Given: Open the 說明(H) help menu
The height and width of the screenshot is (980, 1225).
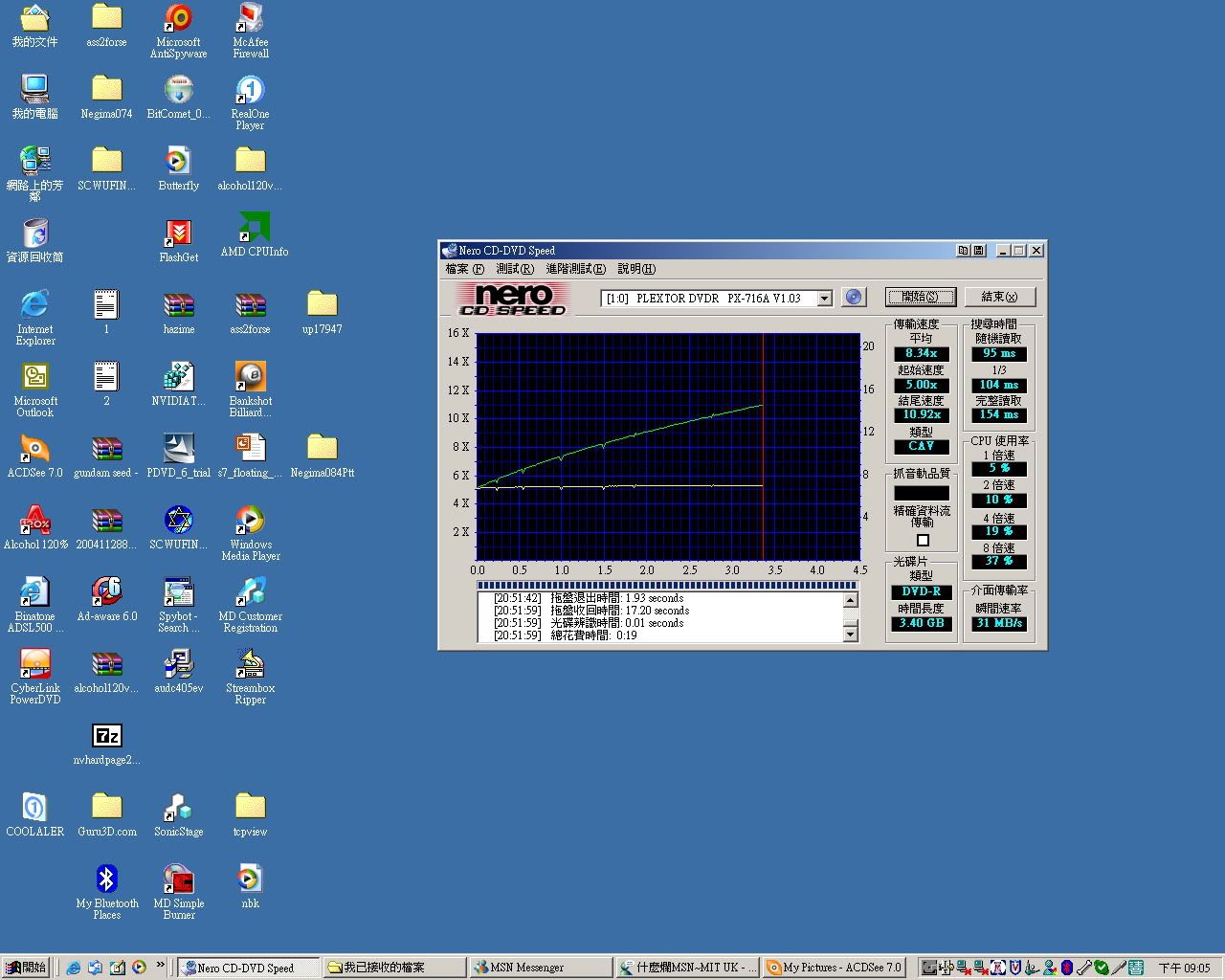Looking at the screenshot, I should pos(636,269).
